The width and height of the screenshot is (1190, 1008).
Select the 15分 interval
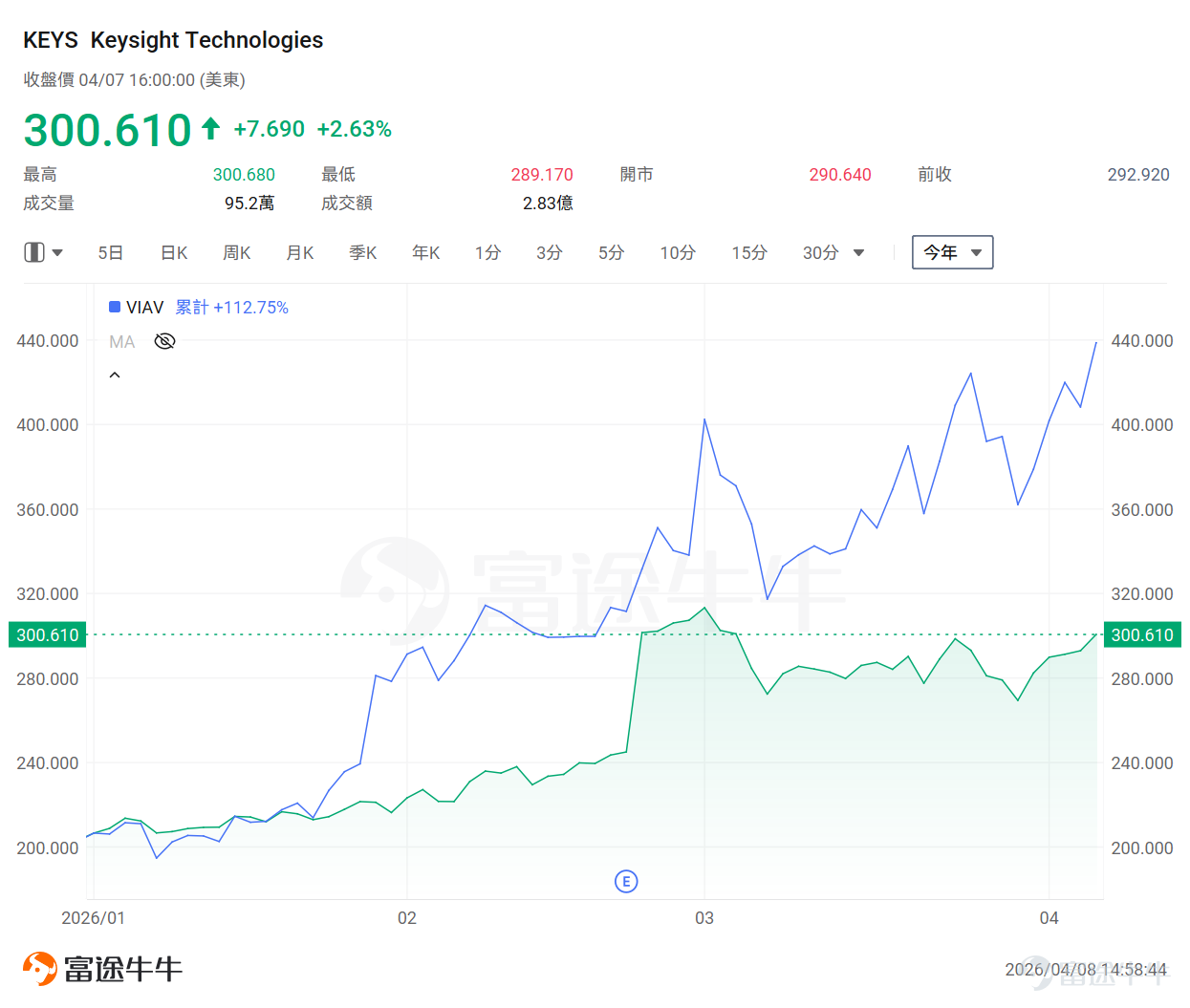pyautogui.click(x=749, y=252)
